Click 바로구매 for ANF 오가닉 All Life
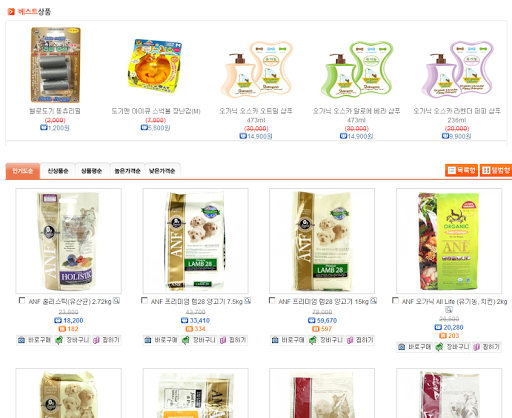Viewport: 512px width, 418px height. click(415, 347)
